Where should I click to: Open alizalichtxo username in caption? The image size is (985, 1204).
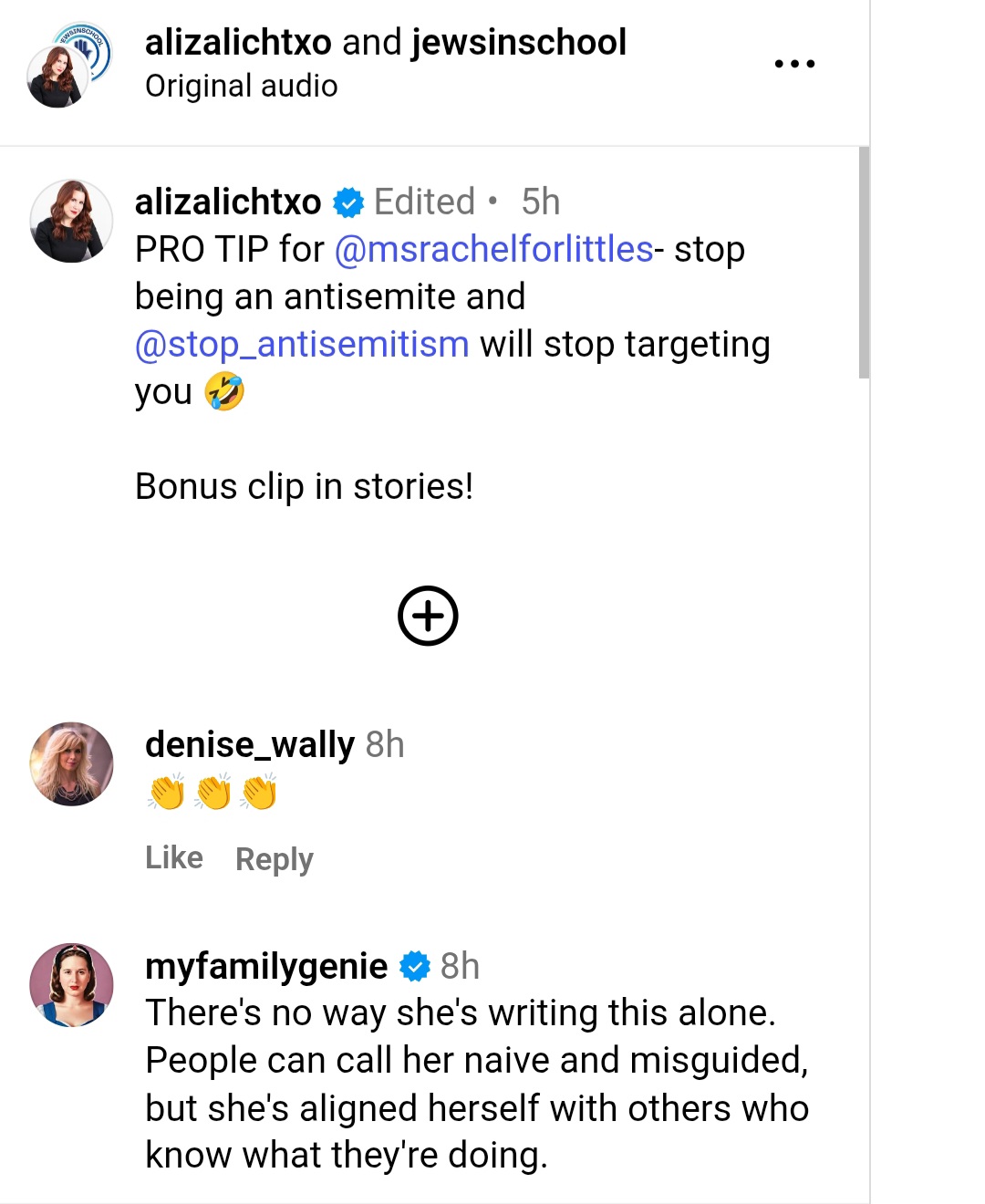(228, 202)
